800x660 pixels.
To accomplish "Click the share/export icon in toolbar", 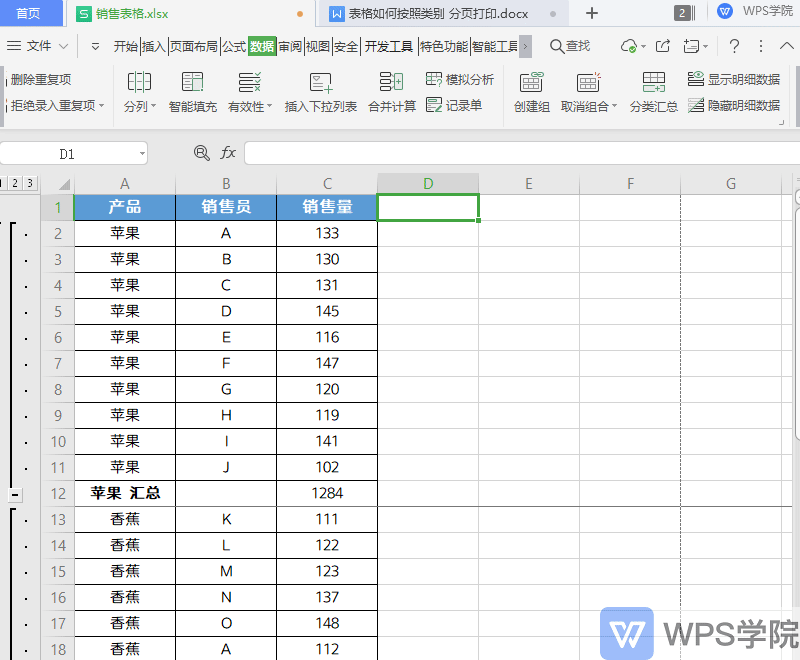I will [663, 46].
